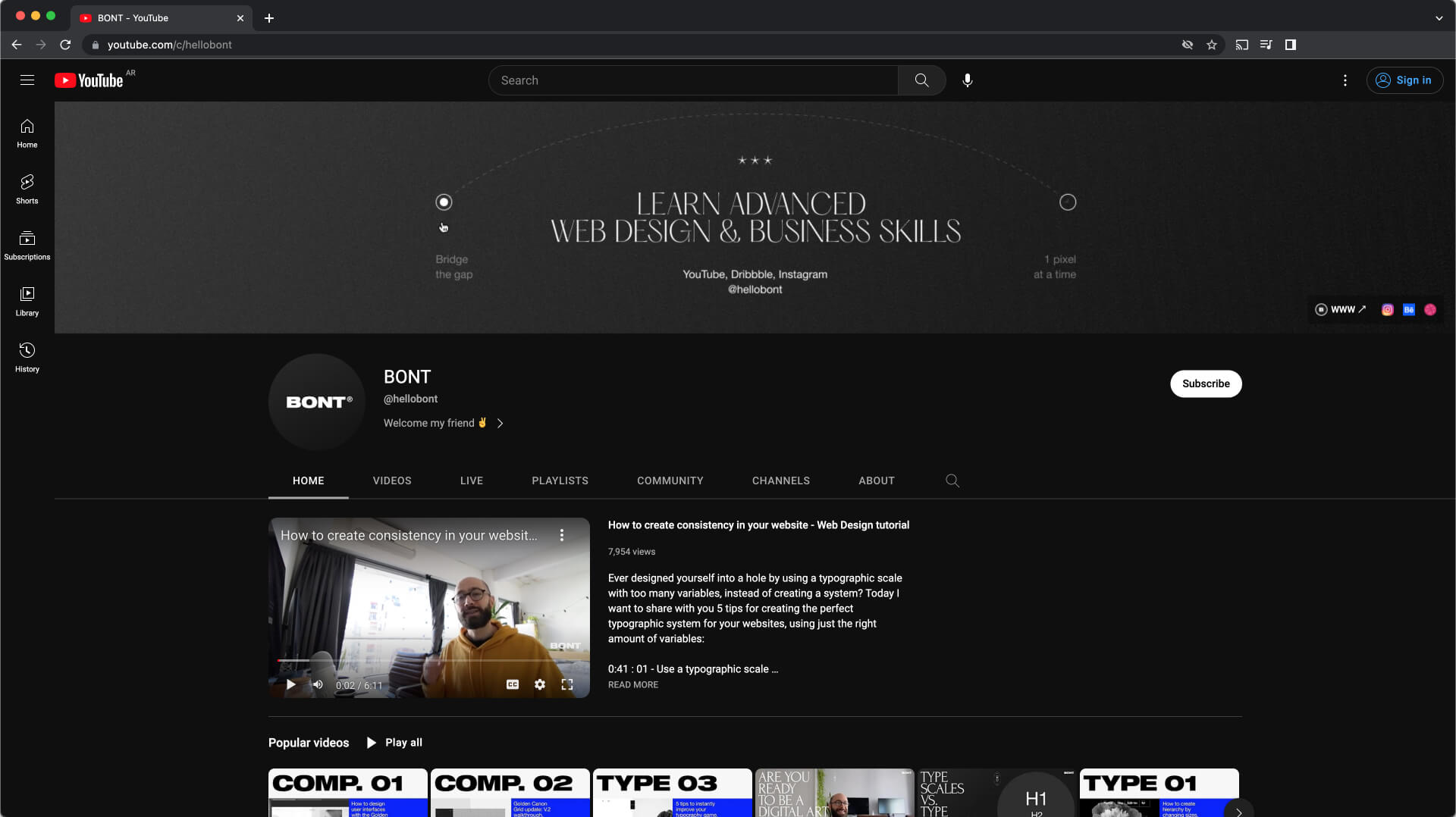Open the Library from the sidebar
This screenshot has width=1456, height=817.
pyautogui.click(x=27, y=300)
